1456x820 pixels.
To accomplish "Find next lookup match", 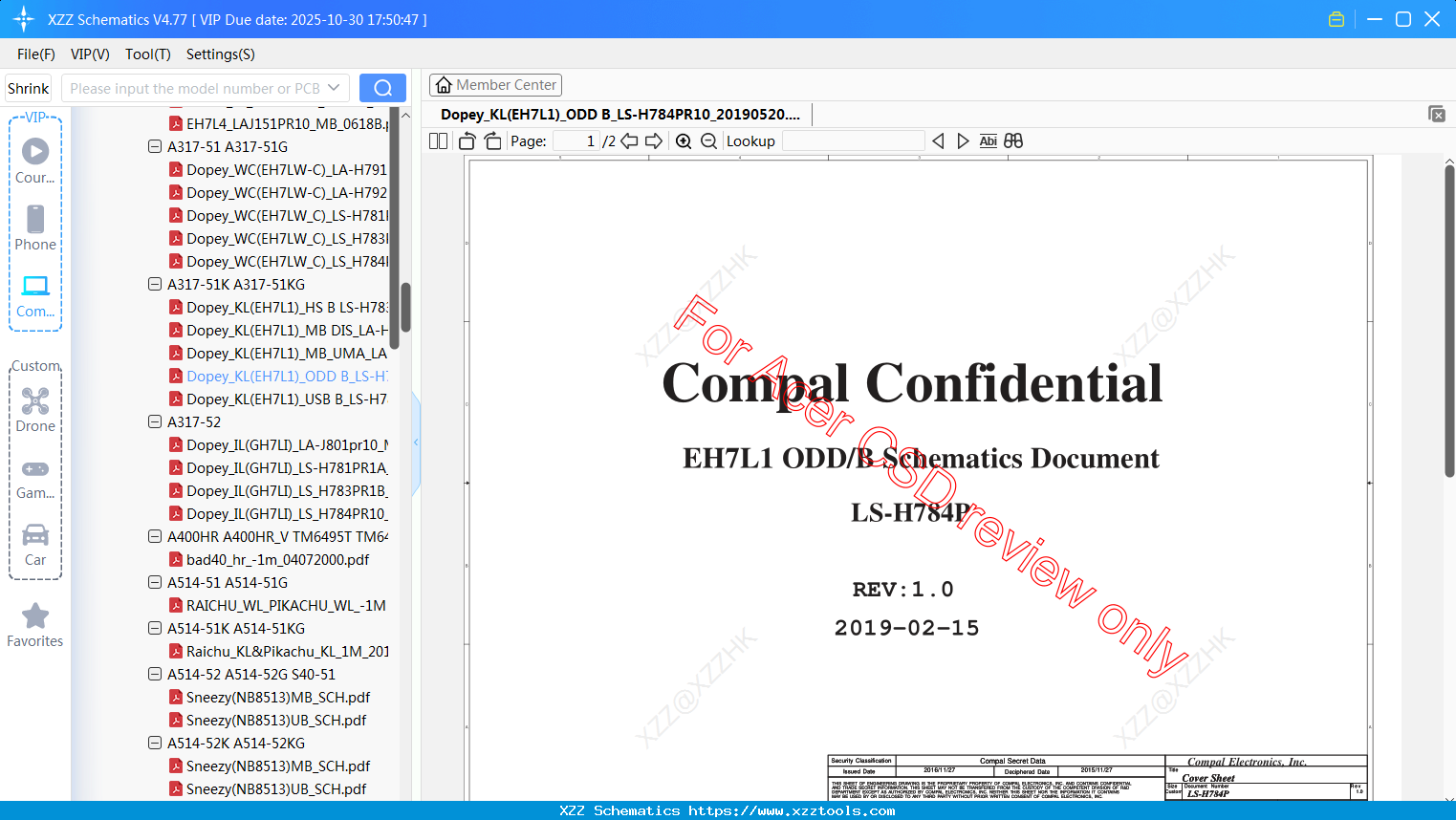I will [x=963, y=141].
